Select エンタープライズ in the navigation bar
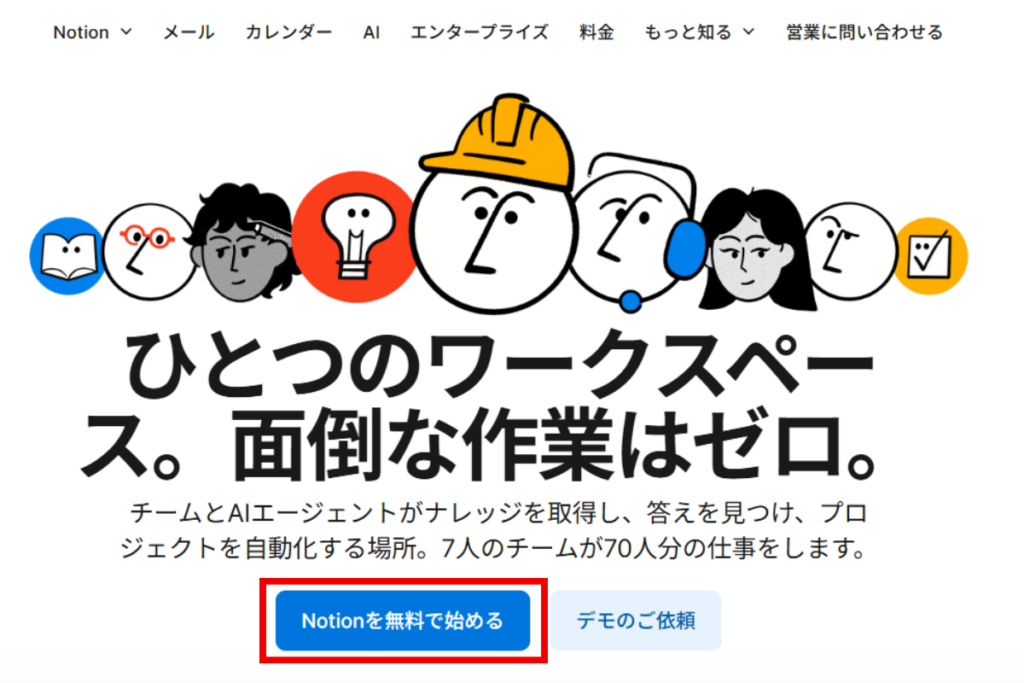Screen dimensions: 1024x683 (479, 32)
